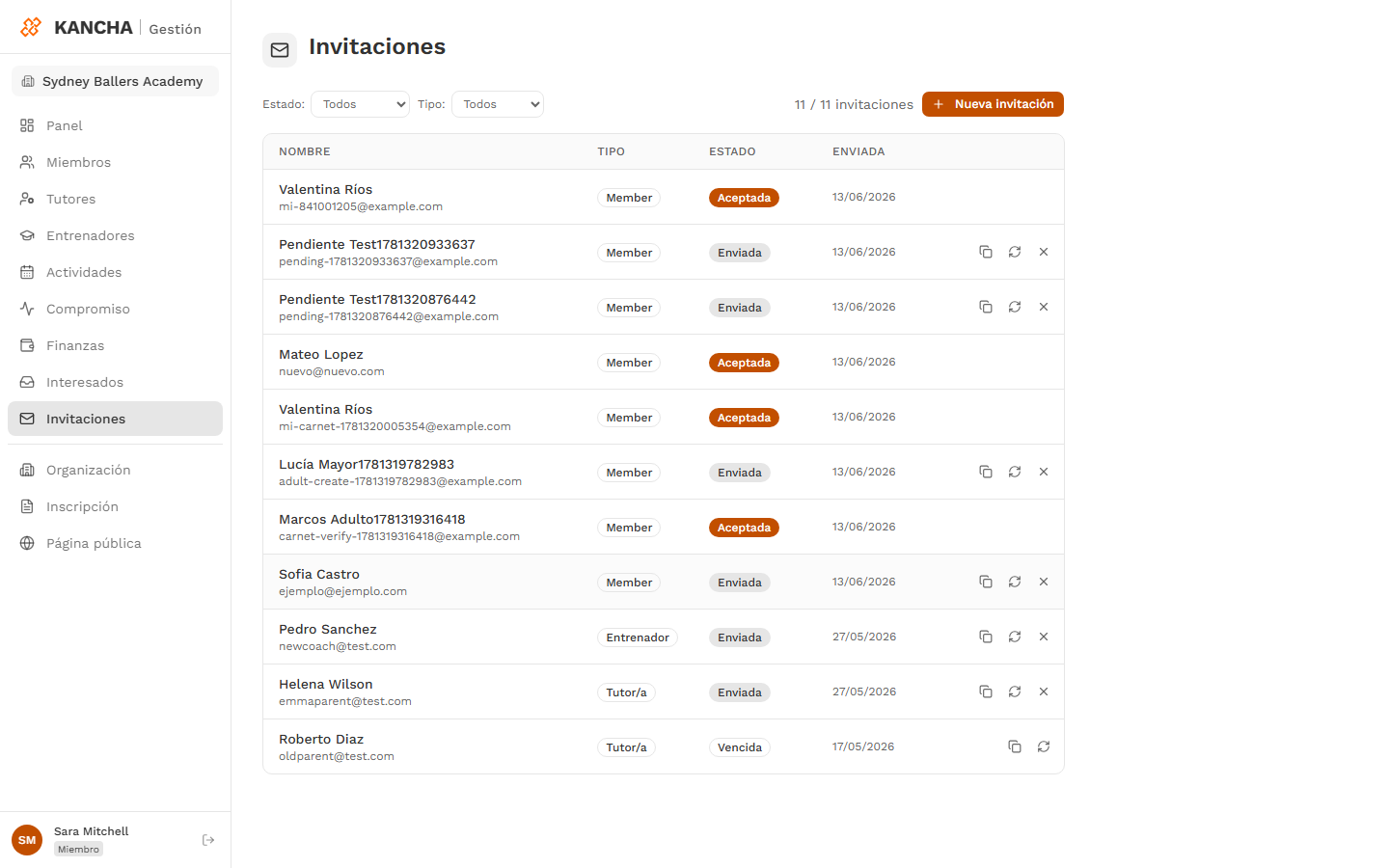Image resolution: width=1389 pixels, height=868 pixels.
Task: Navigate to Interesados
Action: 115,382
